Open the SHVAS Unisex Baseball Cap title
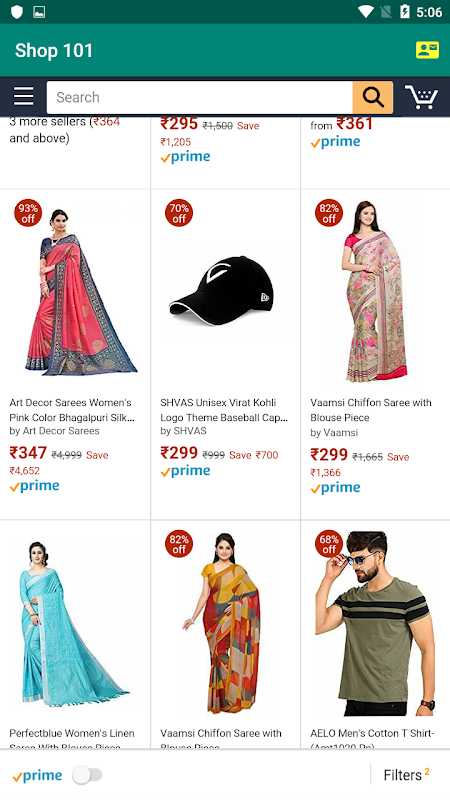The height and width of the screenshot is (800, 450). point(224,410)
